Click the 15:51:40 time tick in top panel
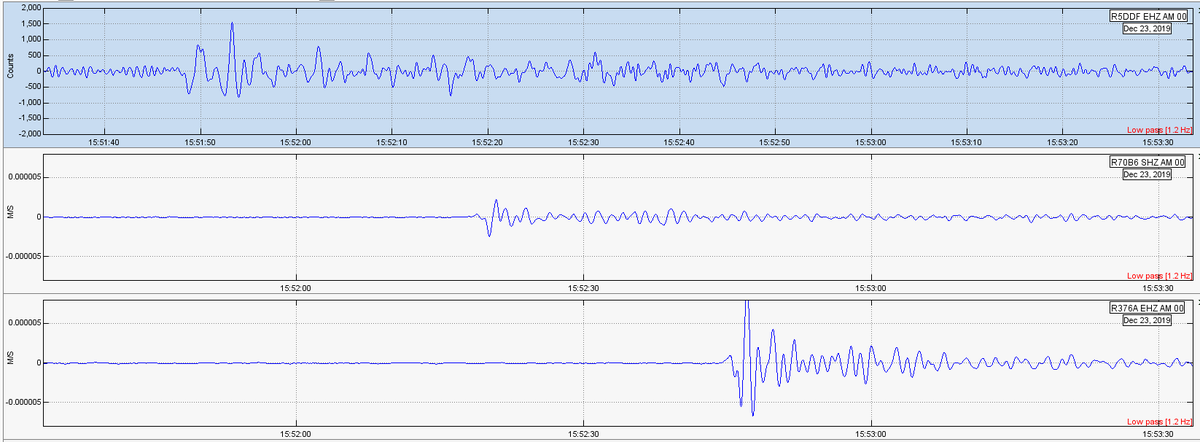Viewport: 1200px width, 442px height. [x=104, y=142]
